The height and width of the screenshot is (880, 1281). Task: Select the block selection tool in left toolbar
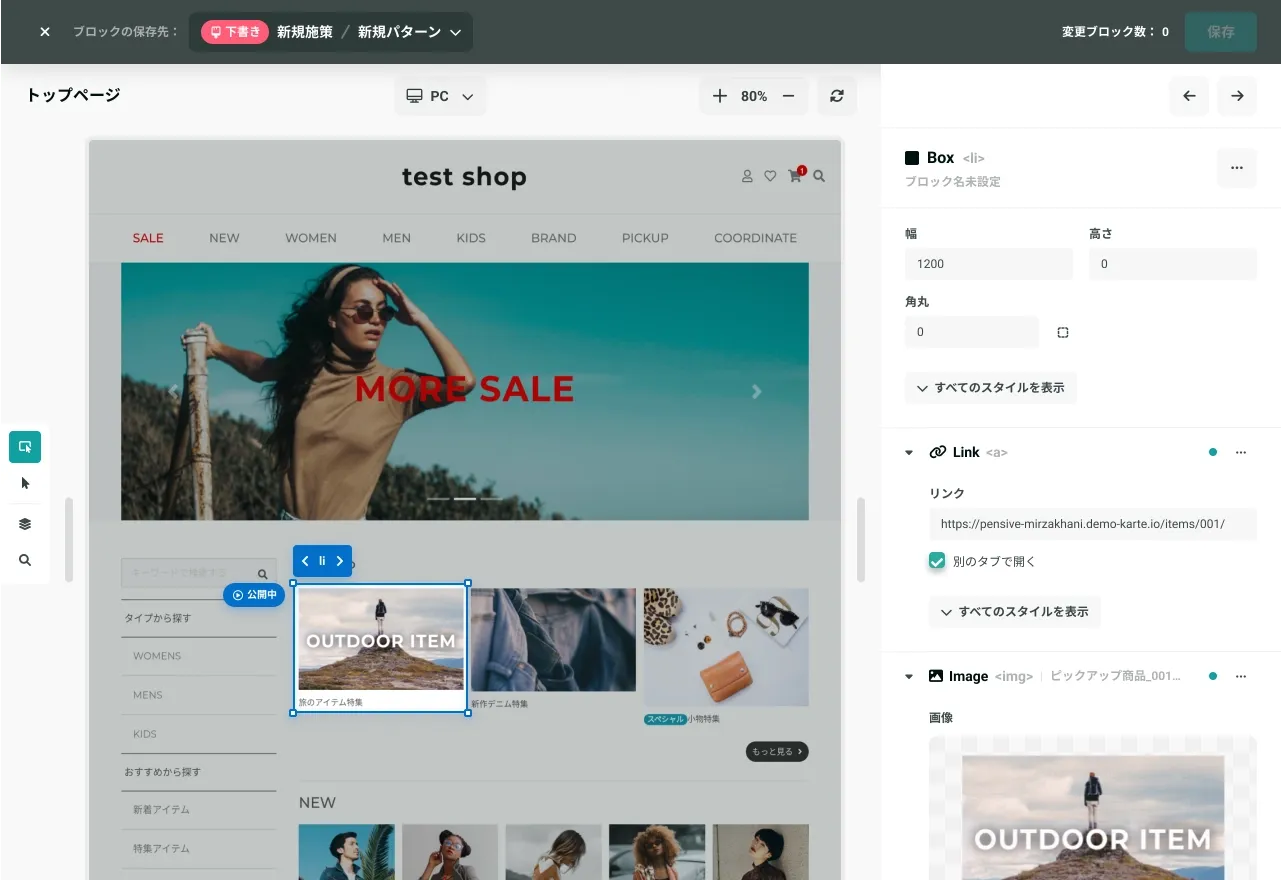(x=25, y=446)
